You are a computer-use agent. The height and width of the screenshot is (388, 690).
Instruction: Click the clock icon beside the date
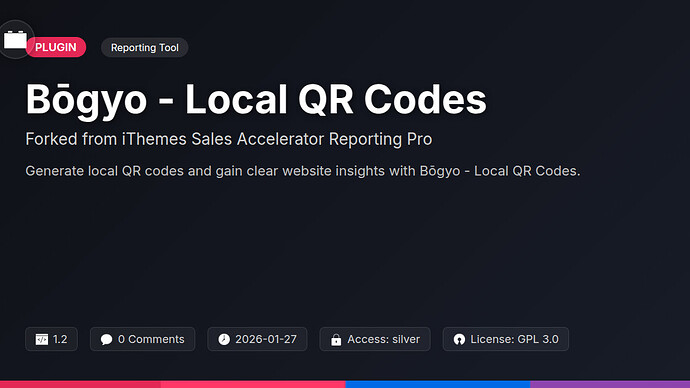[x=224, y=339]
